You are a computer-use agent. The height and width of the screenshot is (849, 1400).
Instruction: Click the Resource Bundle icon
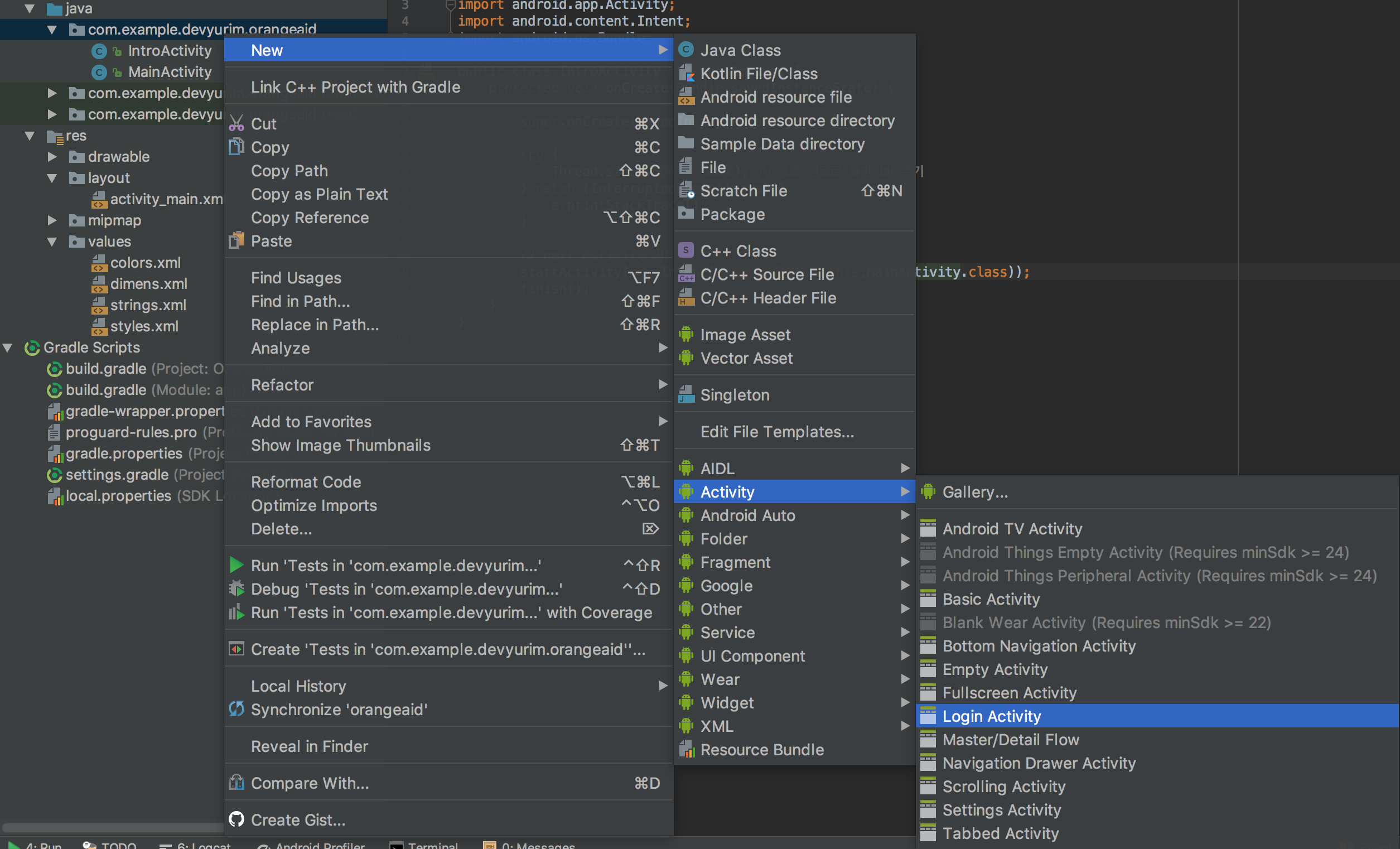pyautogui.click(x=686, y=749)
